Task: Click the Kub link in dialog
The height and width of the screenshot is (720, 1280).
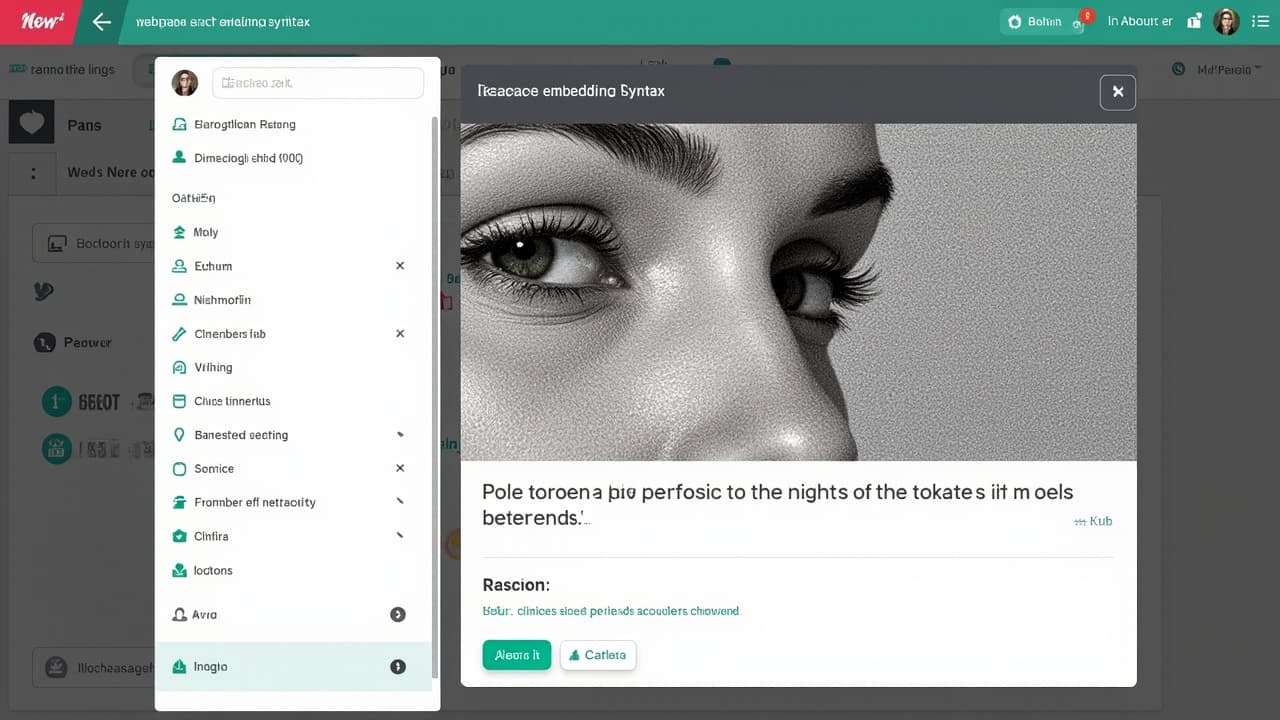Action: (x=1093, y=521)
